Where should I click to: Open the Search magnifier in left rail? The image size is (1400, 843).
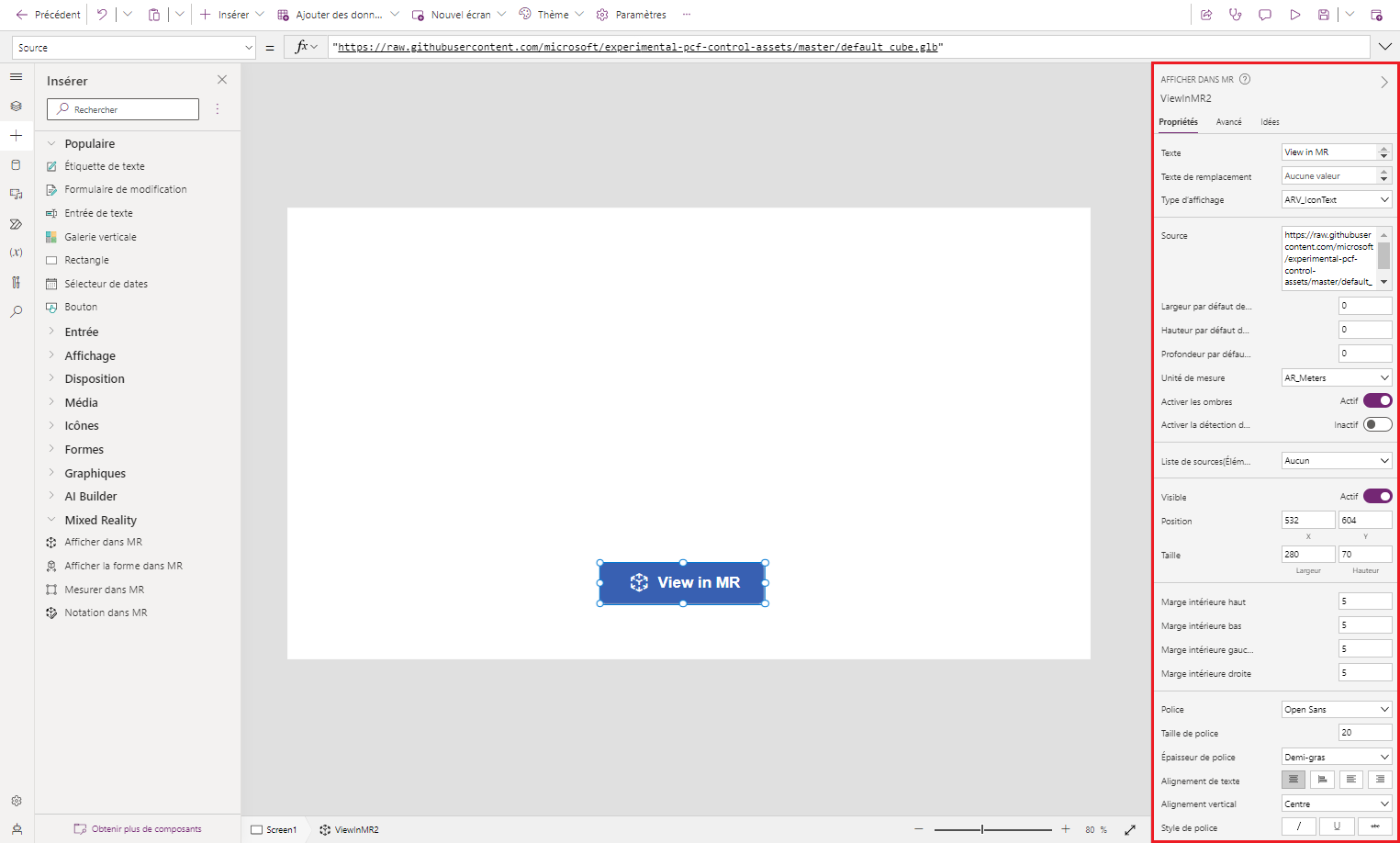point(16,311)
